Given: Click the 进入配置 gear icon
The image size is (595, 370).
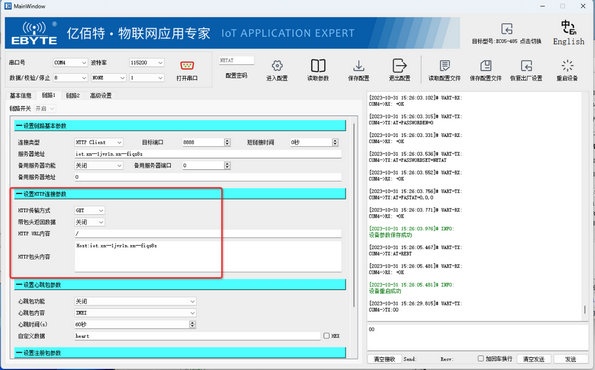Looking at the screenshot, I should point(277,66).
